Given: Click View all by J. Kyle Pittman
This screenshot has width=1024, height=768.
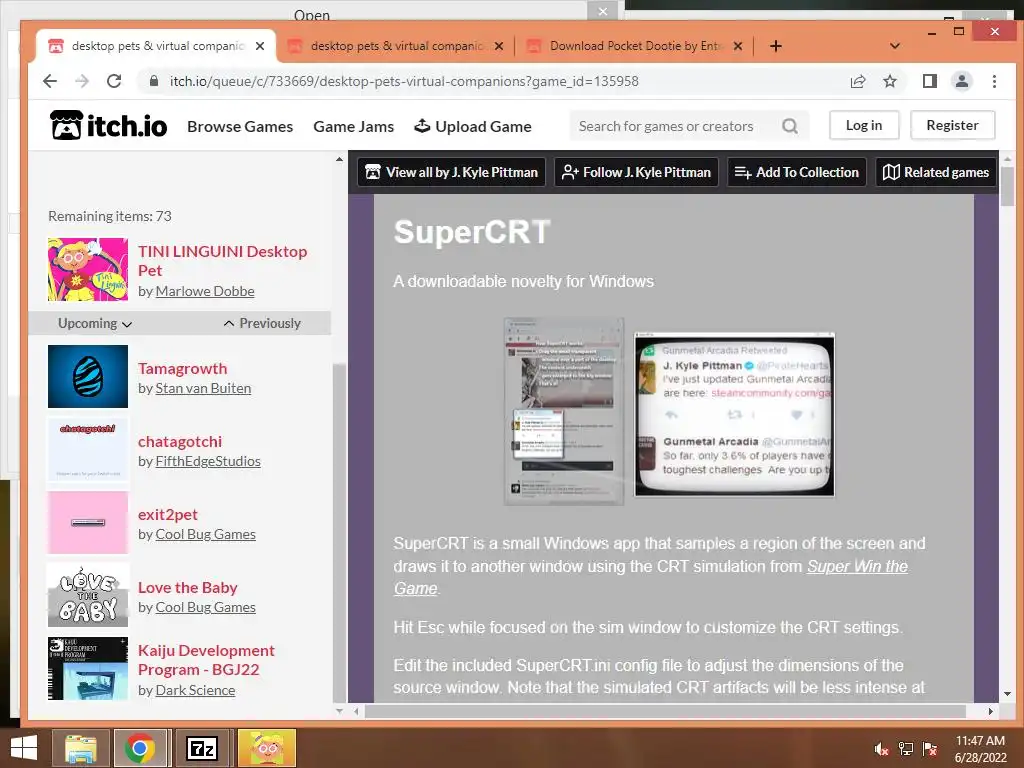Looking at the screenshot, I should tap(451, 172).
